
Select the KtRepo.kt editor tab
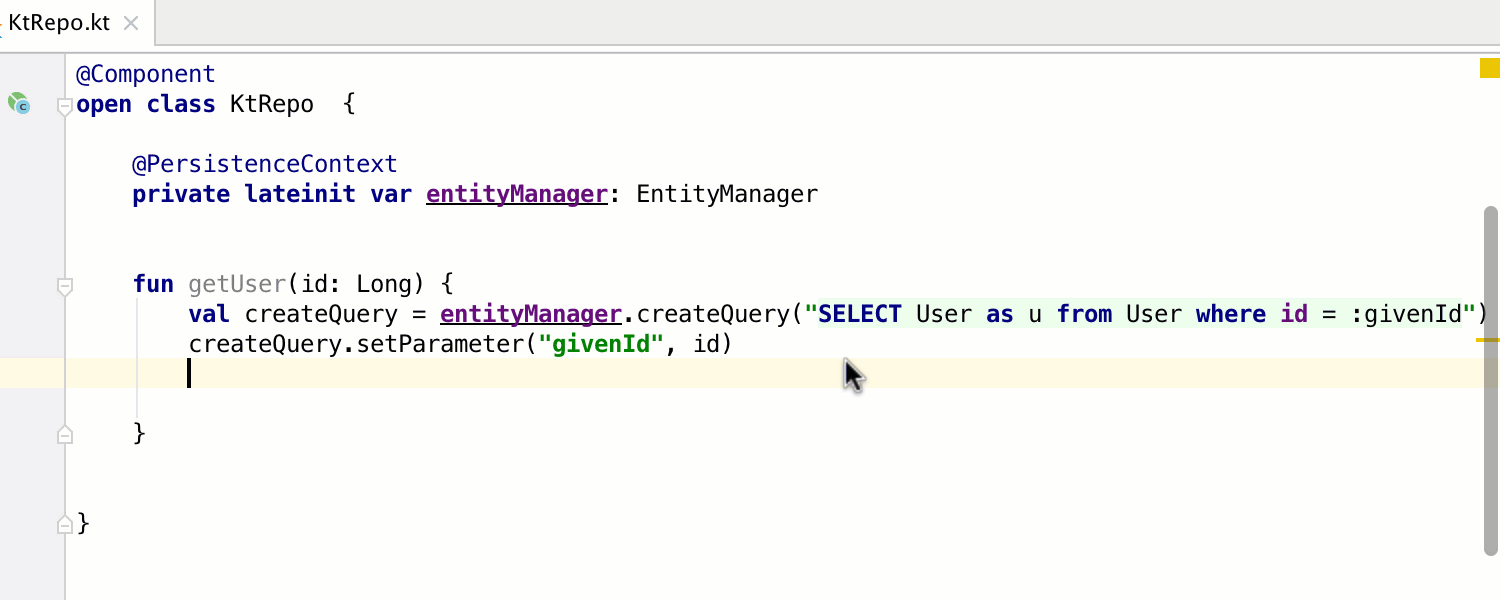click(x=60, y=22)
